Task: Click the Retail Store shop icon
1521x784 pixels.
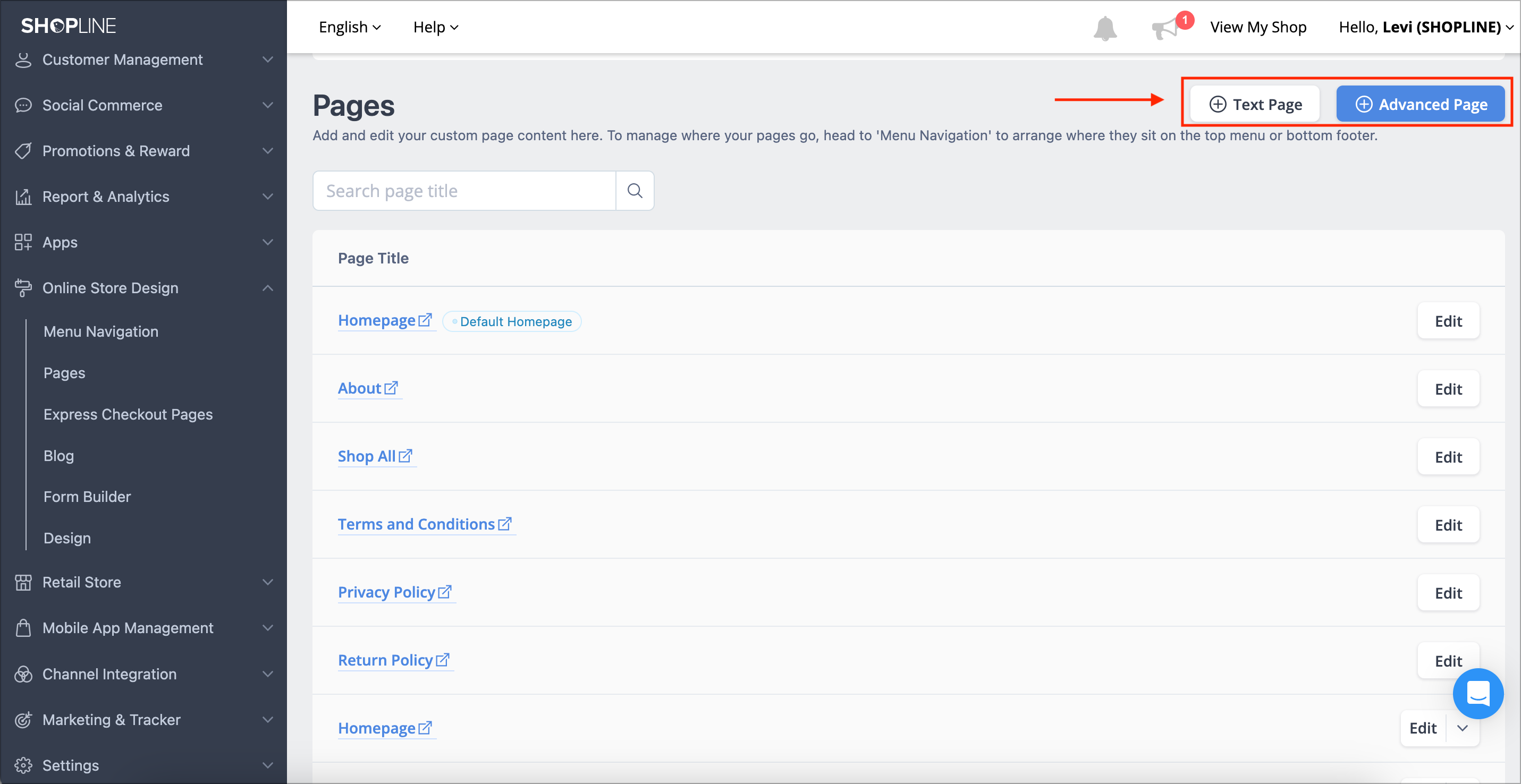Action: [x=23, y=582]
